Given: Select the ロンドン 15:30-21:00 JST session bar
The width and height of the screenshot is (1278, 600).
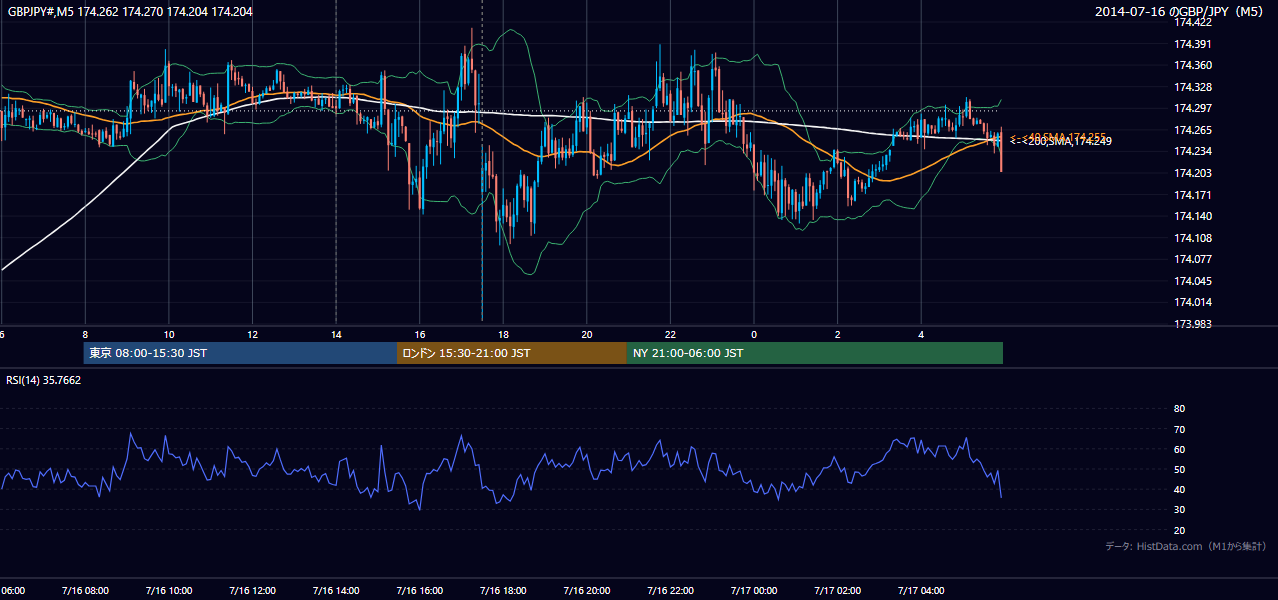Looking at the screenshot, I should [512, 353].
